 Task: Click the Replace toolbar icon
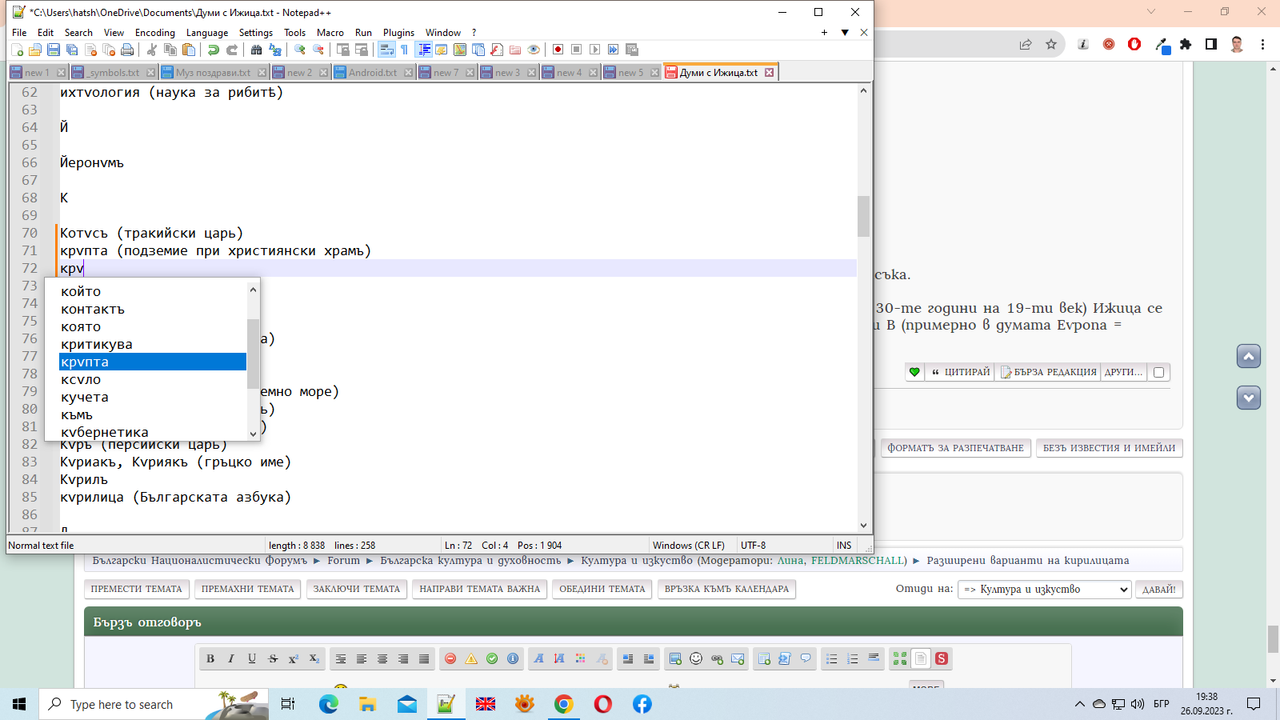[275, 50]
